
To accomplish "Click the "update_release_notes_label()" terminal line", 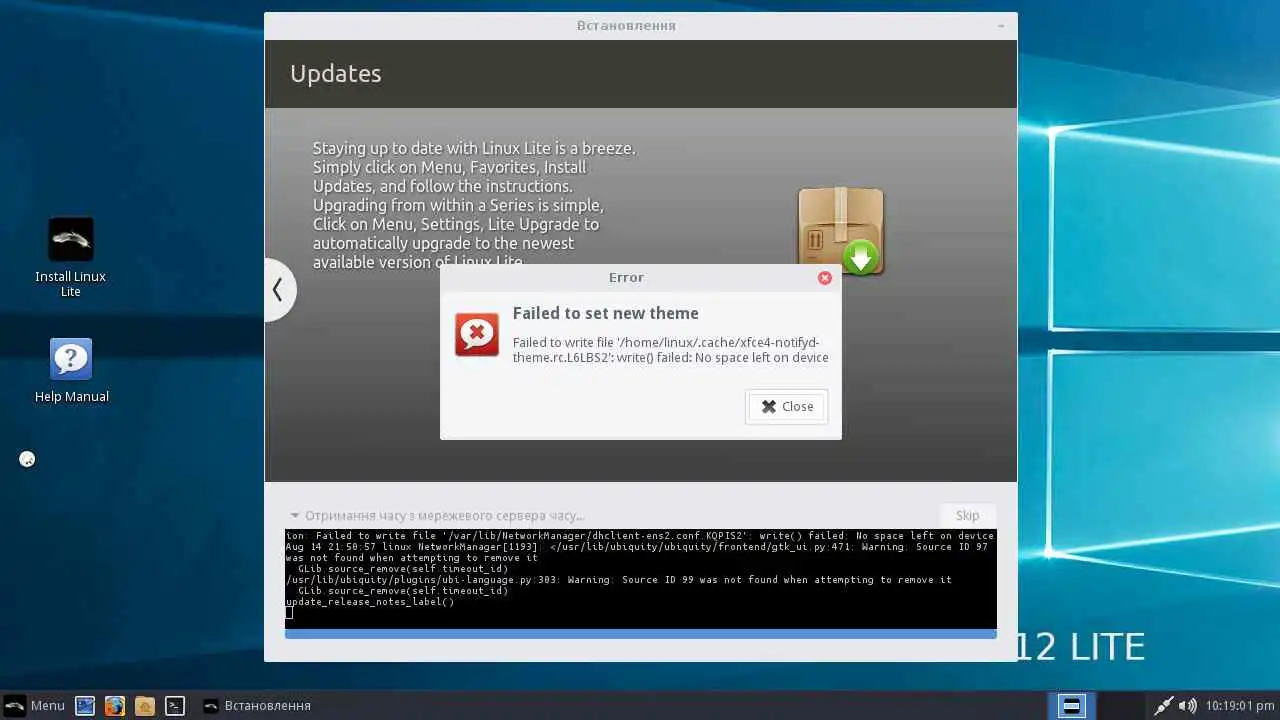I will click(370, 602).
